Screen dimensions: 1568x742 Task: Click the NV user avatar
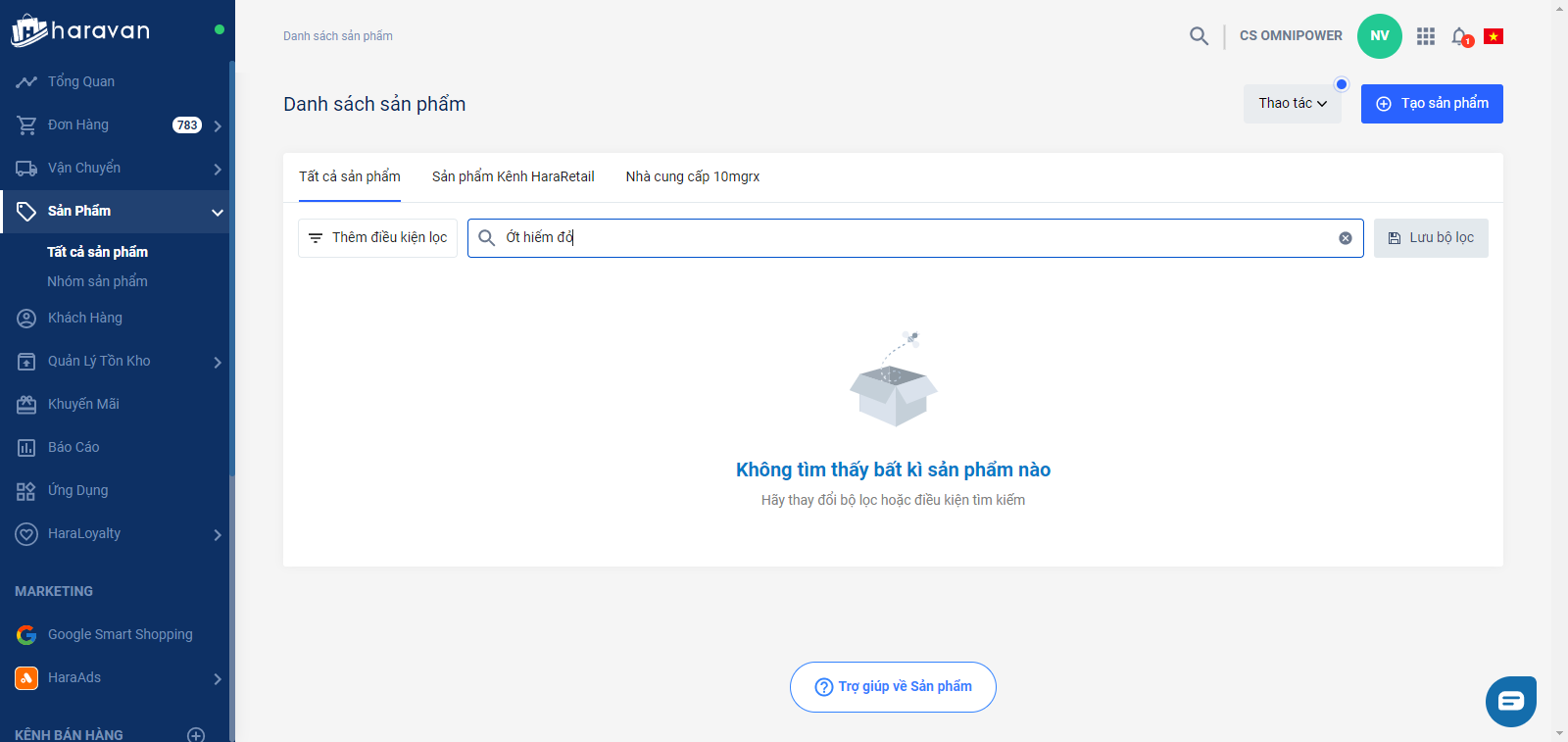point(1379,36)
